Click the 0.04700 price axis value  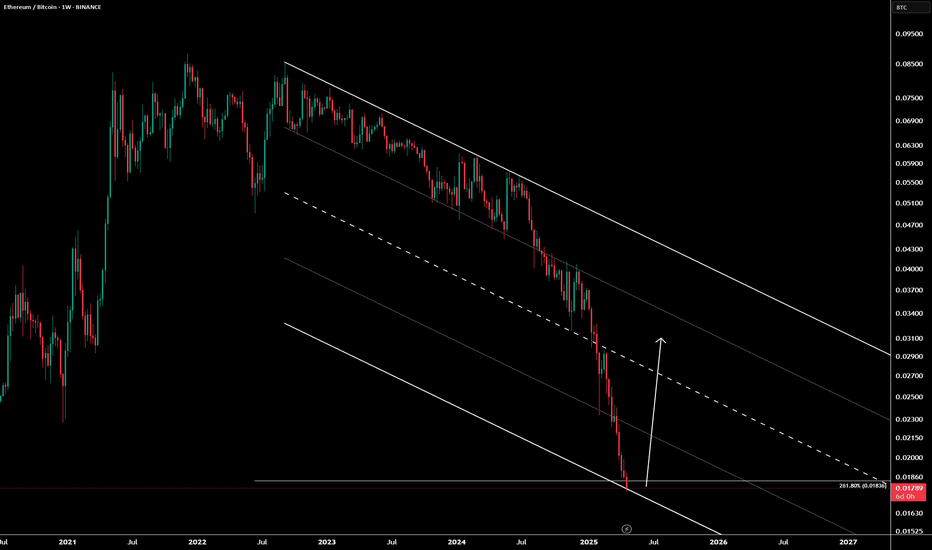pos(909,225)
